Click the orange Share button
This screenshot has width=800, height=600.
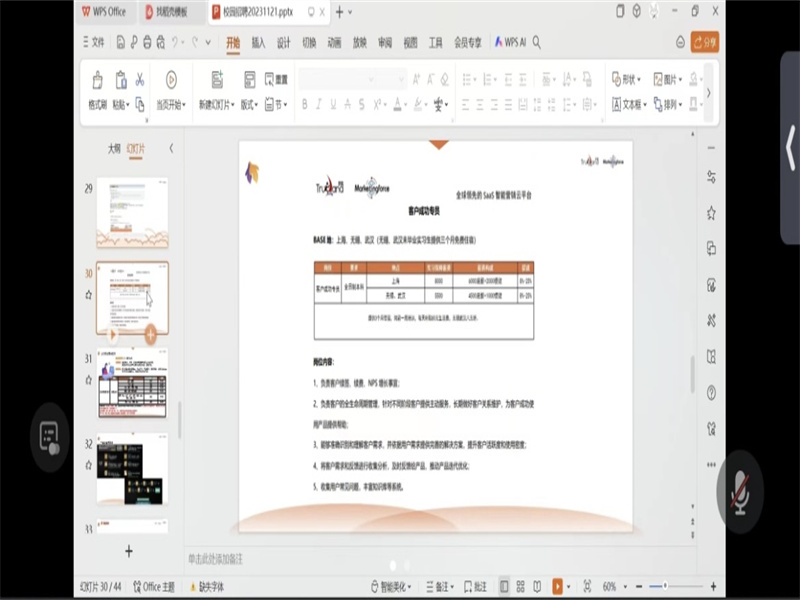705,42
